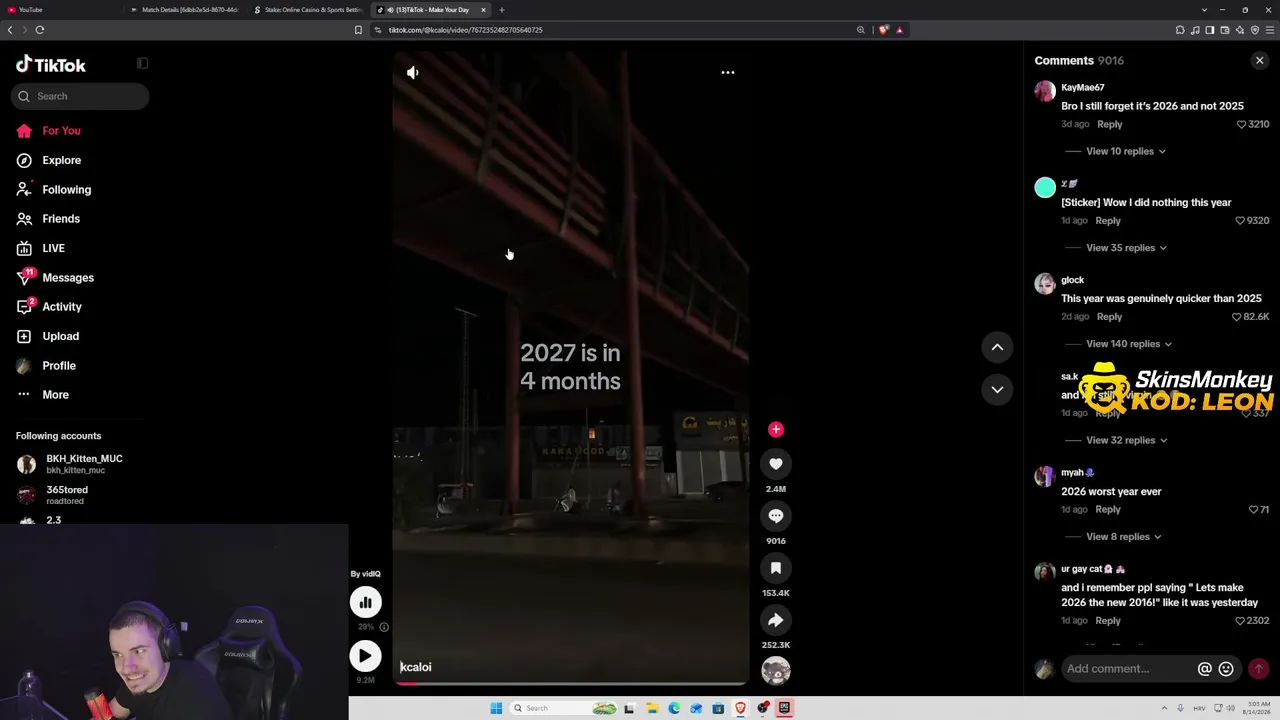The height and width of the screenshot is (720, 1280).
Task: Switch to the YouTube browser tab
Action: coord(60,10)
